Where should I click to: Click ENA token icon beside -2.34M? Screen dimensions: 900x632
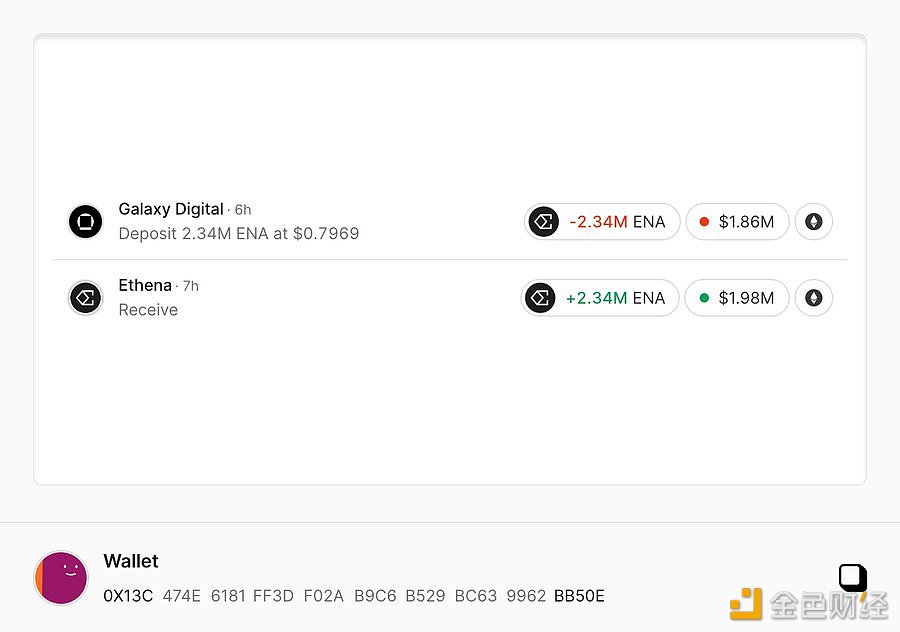544,222
